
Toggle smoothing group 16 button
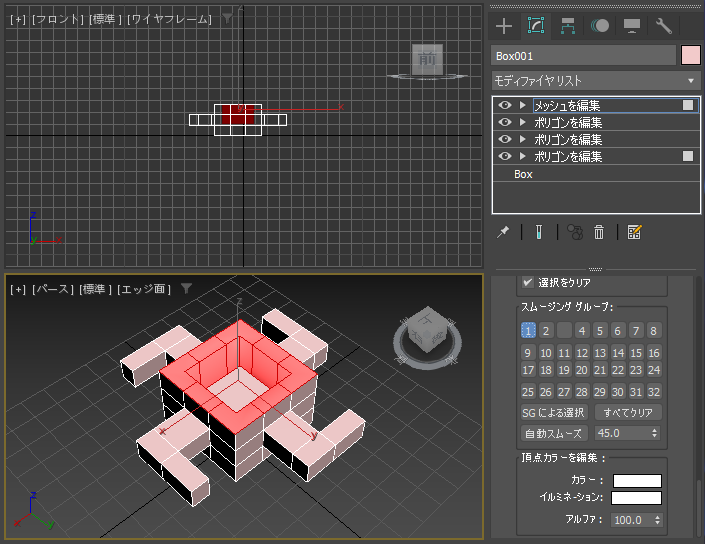654,353
